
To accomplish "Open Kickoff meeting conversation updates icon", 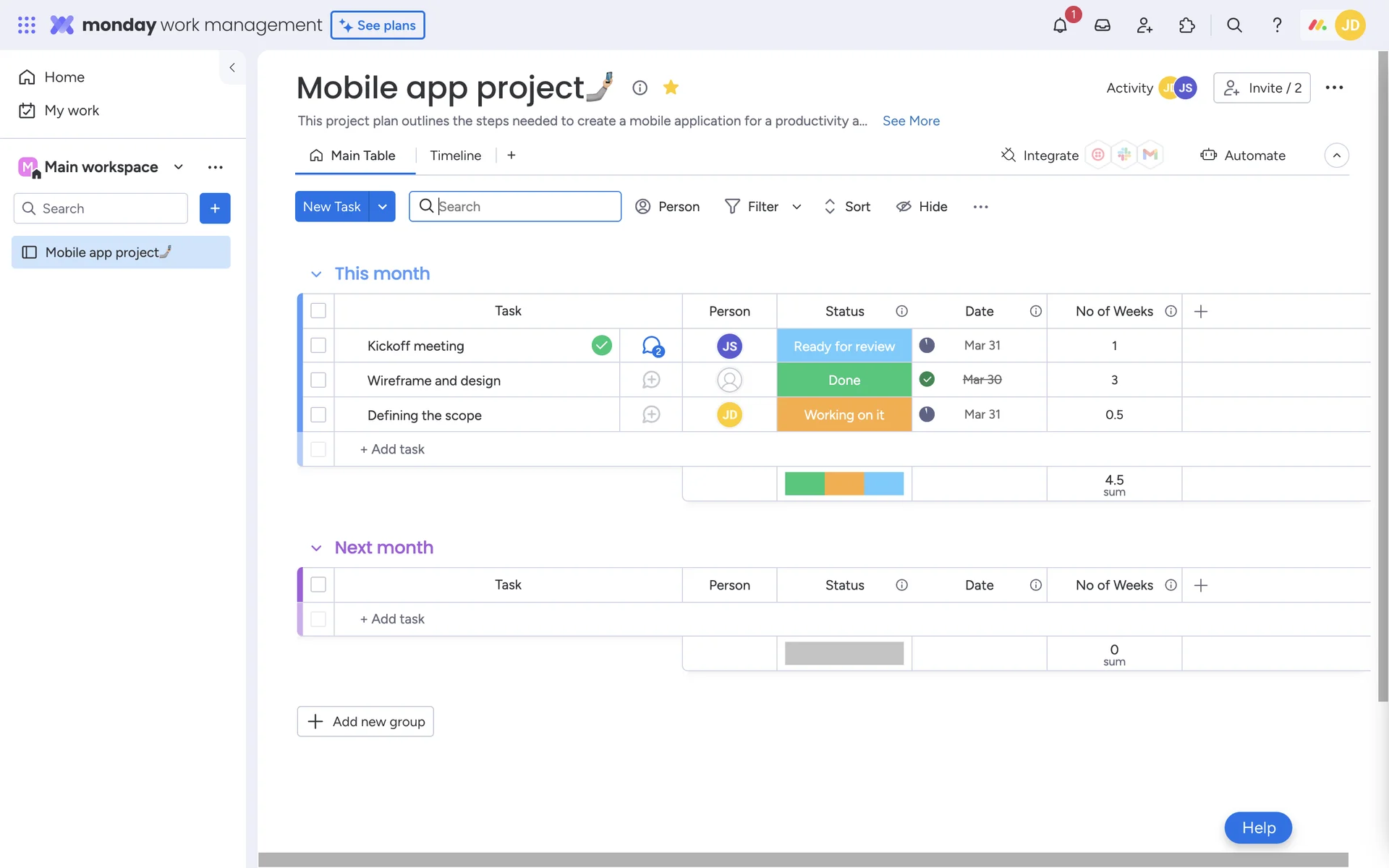I will [652, 346].
